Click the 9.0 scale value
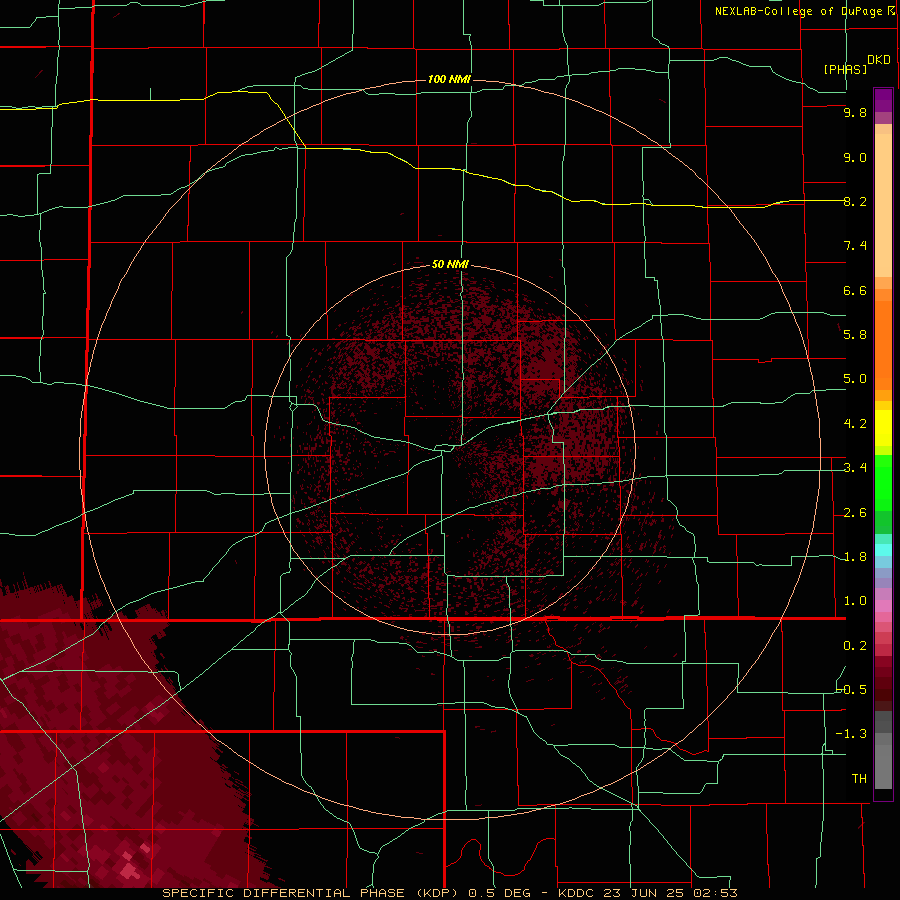The image size is (900, 900). (855, 157)
